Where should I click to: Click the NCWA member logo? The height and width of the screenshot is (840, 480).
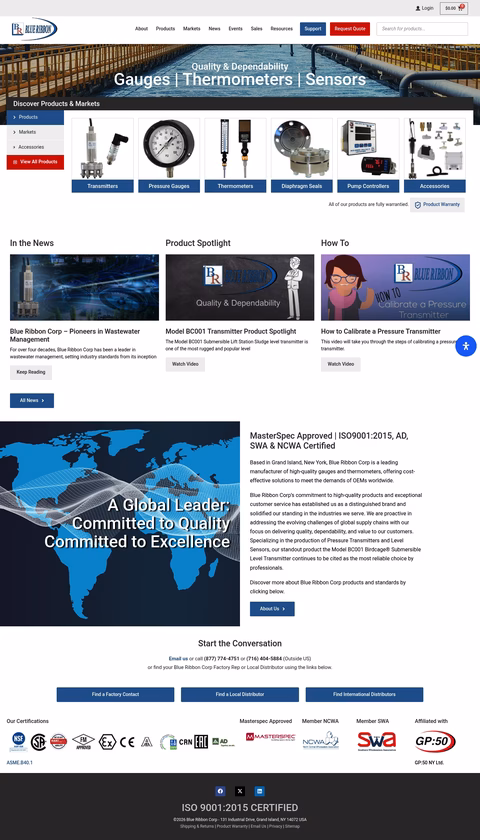click(320, 740)
